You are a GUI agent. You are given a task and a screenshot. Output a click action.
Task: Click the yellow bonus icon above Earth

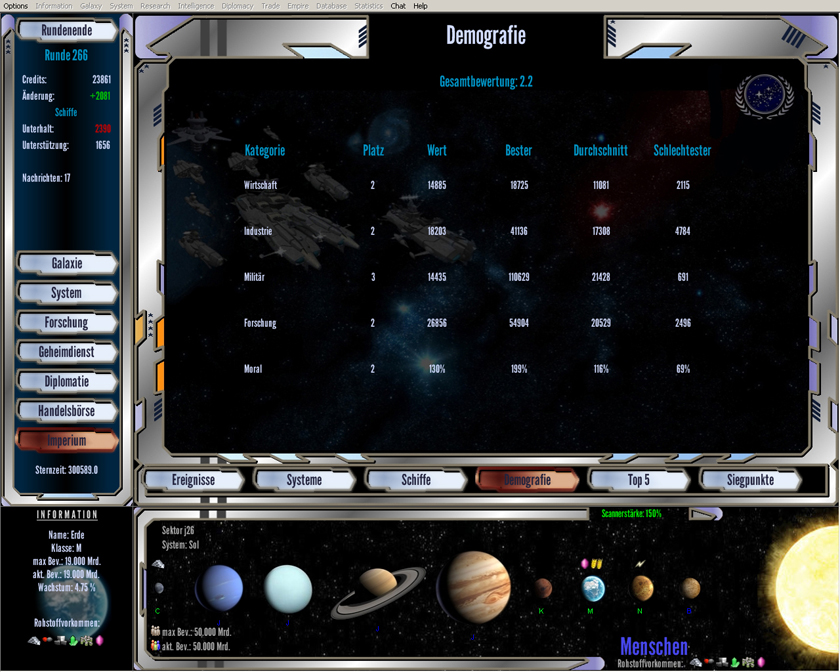[x=597, y=563]
